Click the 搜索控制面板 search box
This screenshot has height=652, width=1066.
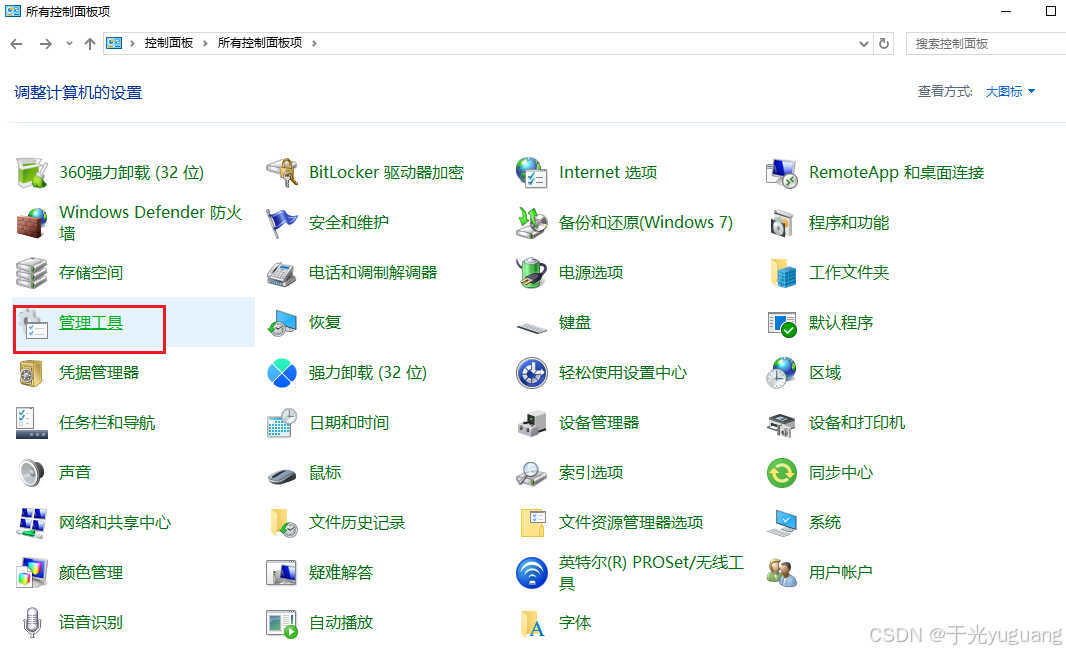click(986, 44)
